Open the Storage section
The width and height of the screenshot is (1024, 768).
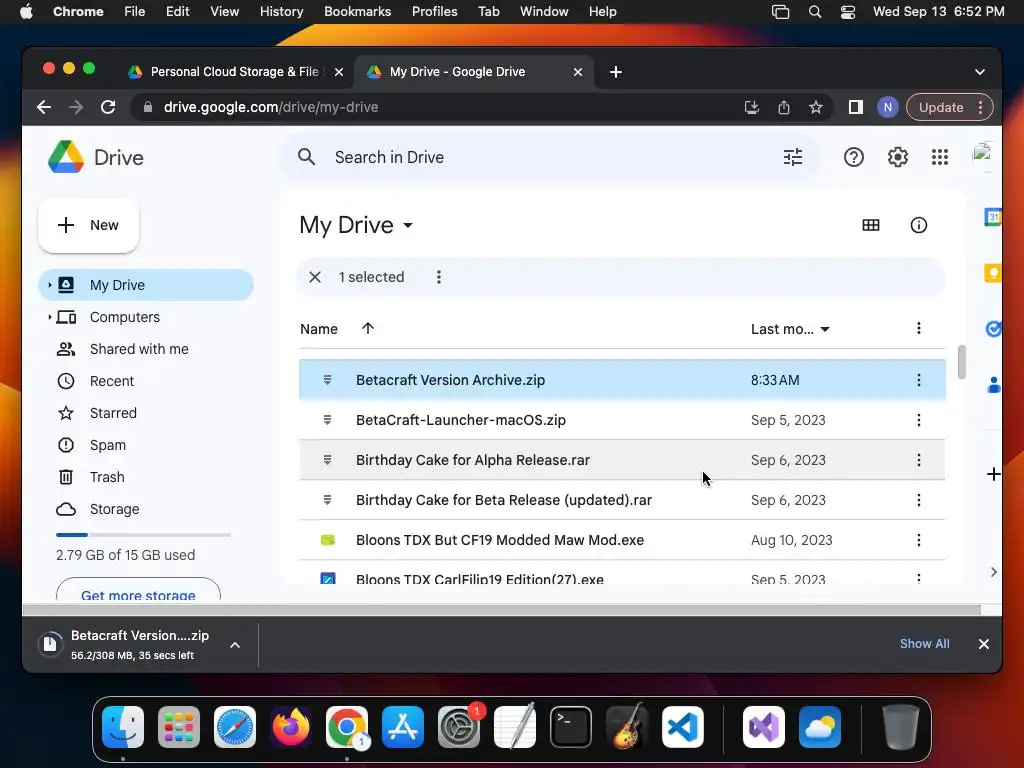pos(114,509)
